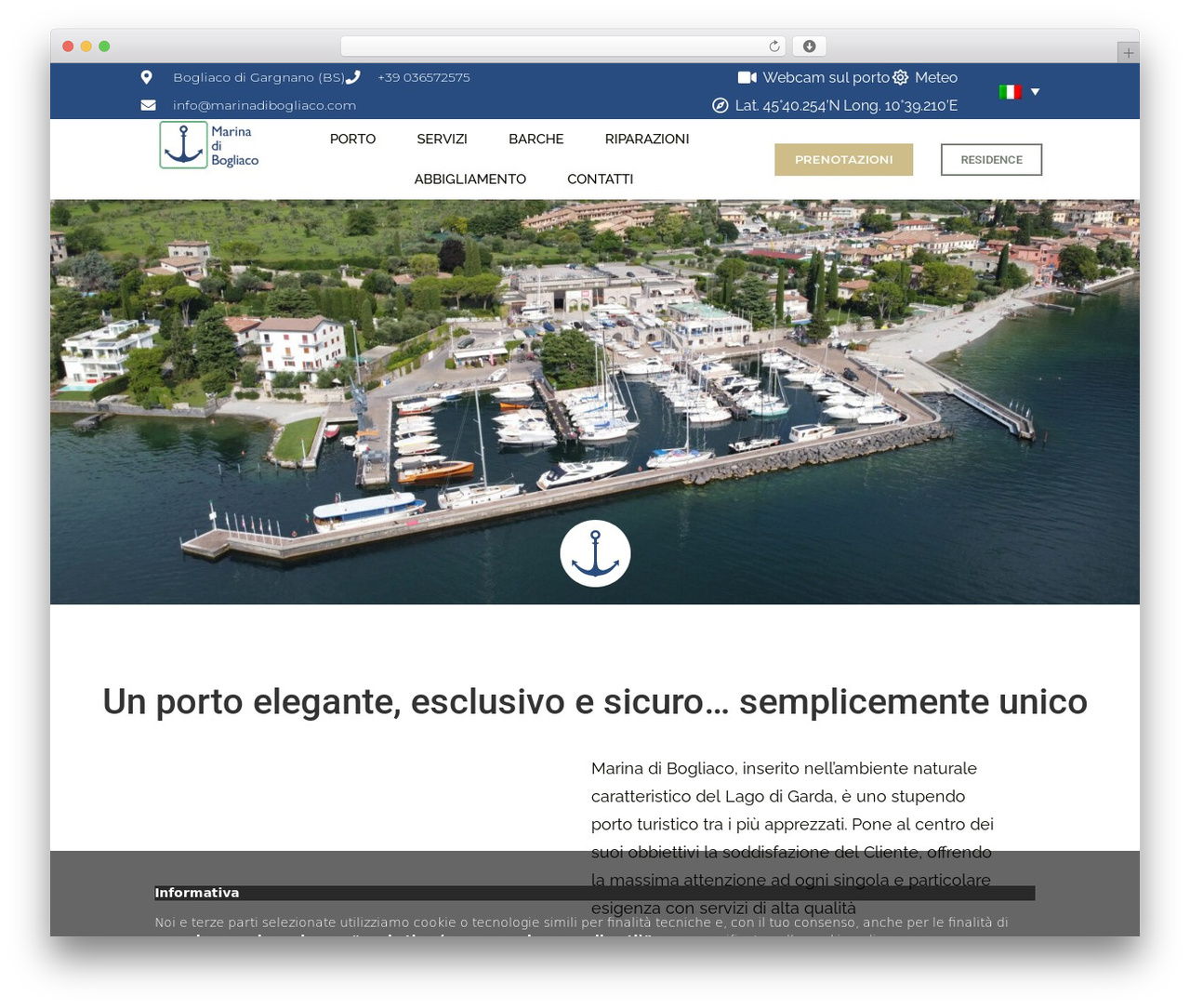Click the 'Marina di Bogliaco, inserito' paragraph
The height and width of the screenshot is (1008, 1190).
[793, 838]
